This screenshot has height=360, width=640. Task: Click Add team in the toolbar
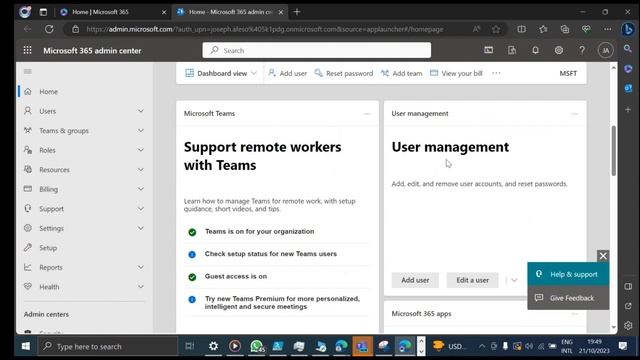point(402,73)
